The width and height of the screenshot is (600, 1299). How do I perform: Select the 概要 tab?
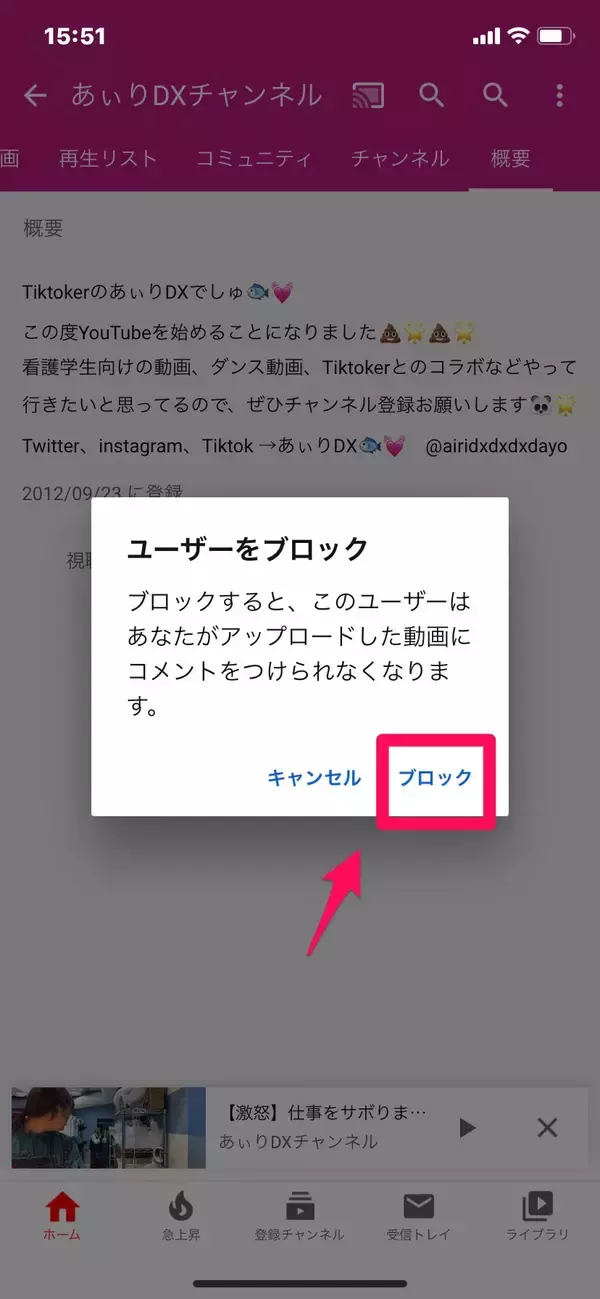point(510,158)
